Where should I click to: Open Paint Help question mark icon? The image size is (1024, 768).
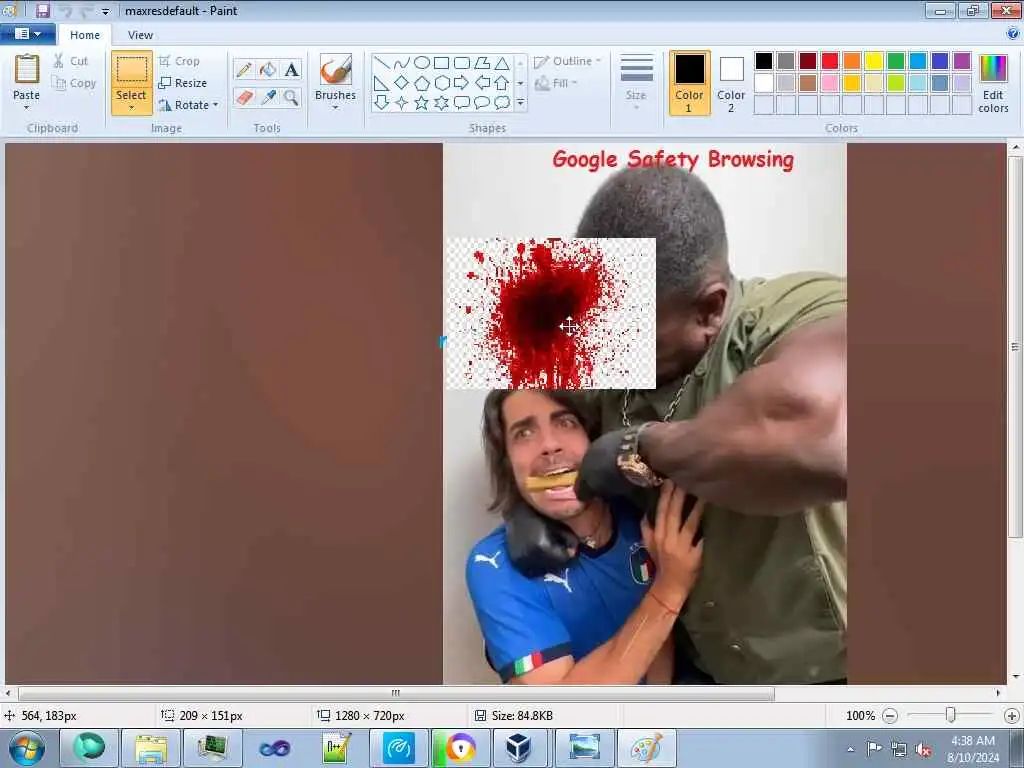1014,34
